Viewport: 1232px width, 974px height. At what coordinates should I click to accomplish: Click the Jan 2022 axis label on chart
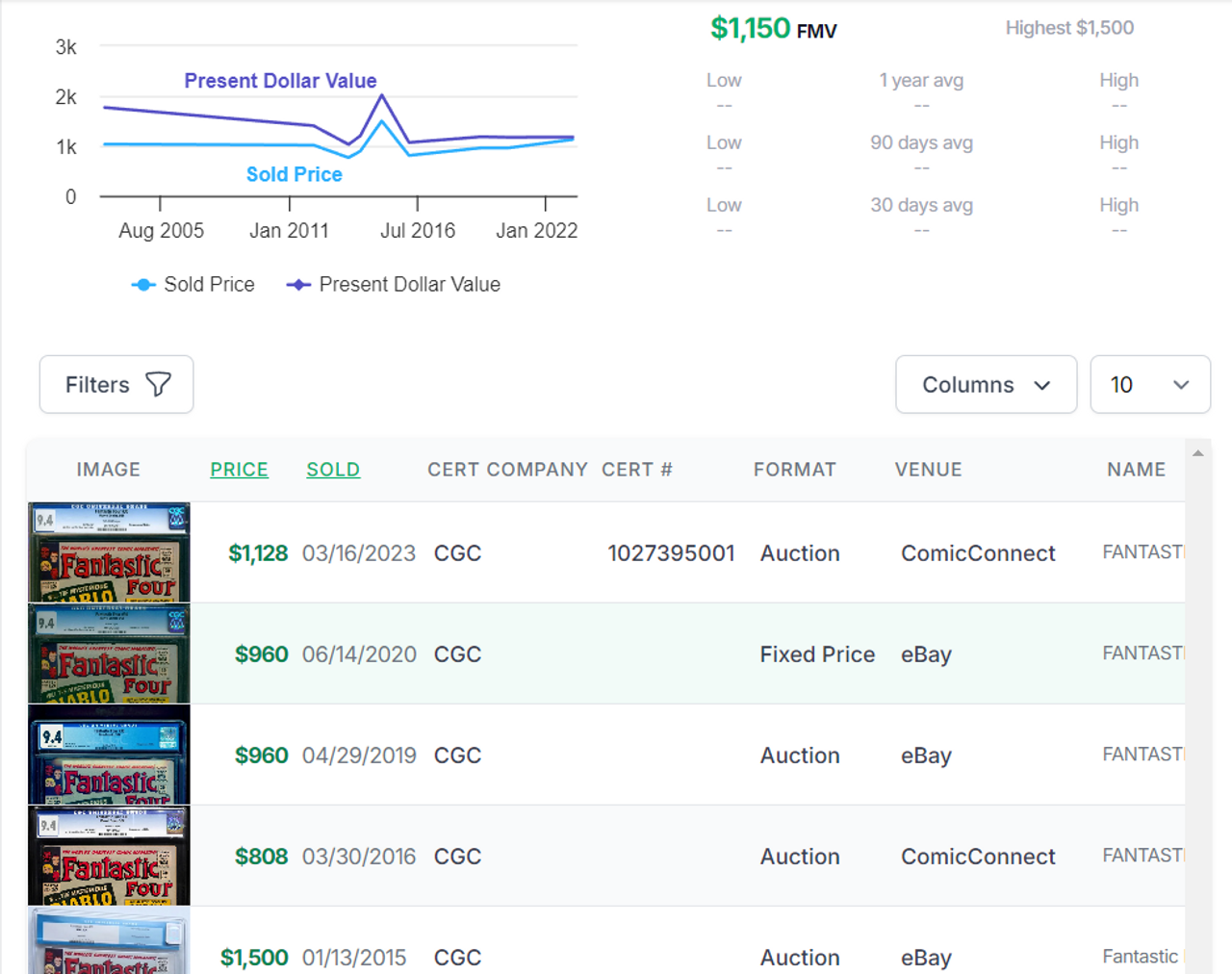(x=536, y=231)
